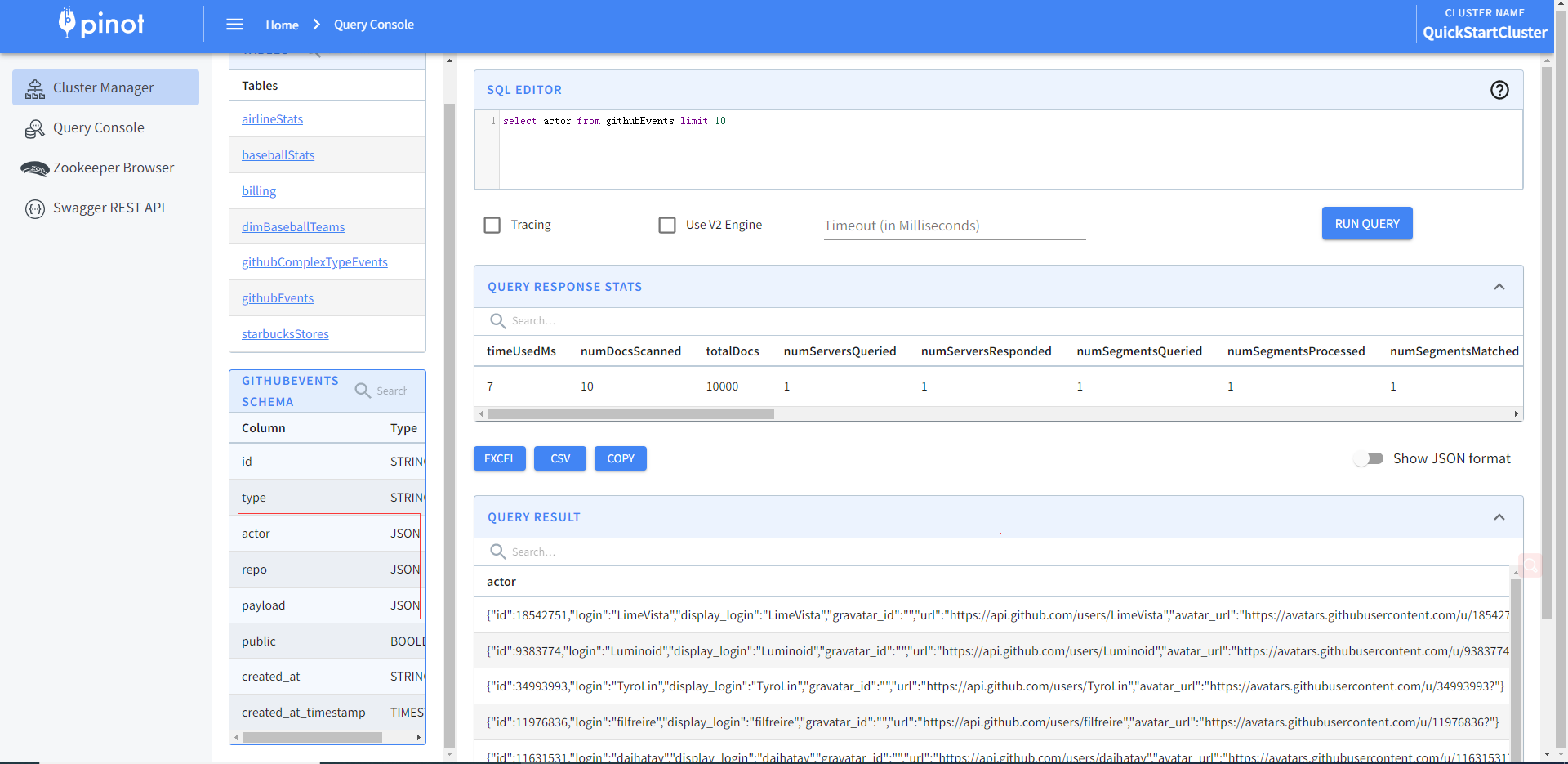Click search icon in Query Response Stats

(497, 321)
